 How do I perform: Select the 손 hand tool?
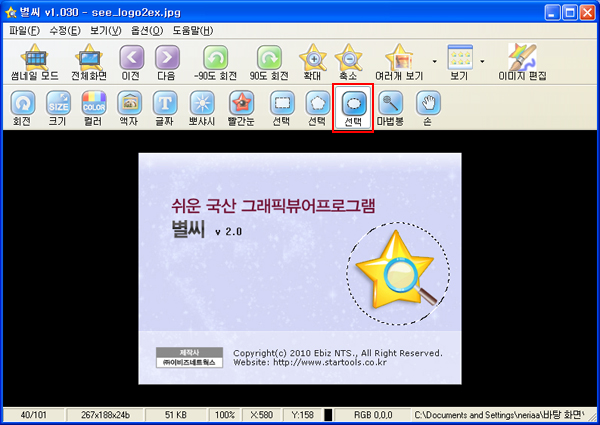coord(428,108)
